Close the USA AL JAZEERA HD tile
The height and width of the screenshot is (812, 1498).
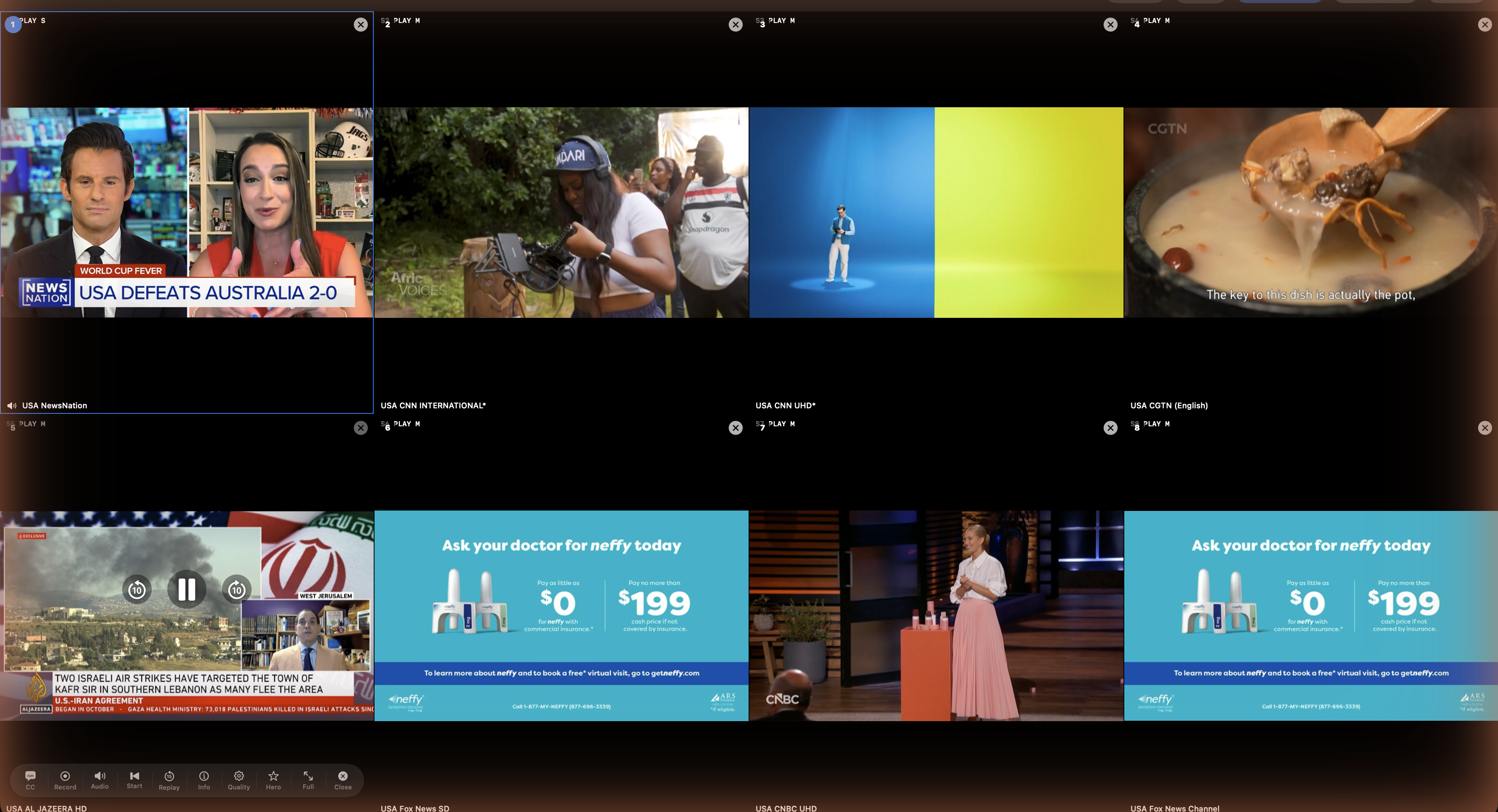tap(360, 428)
